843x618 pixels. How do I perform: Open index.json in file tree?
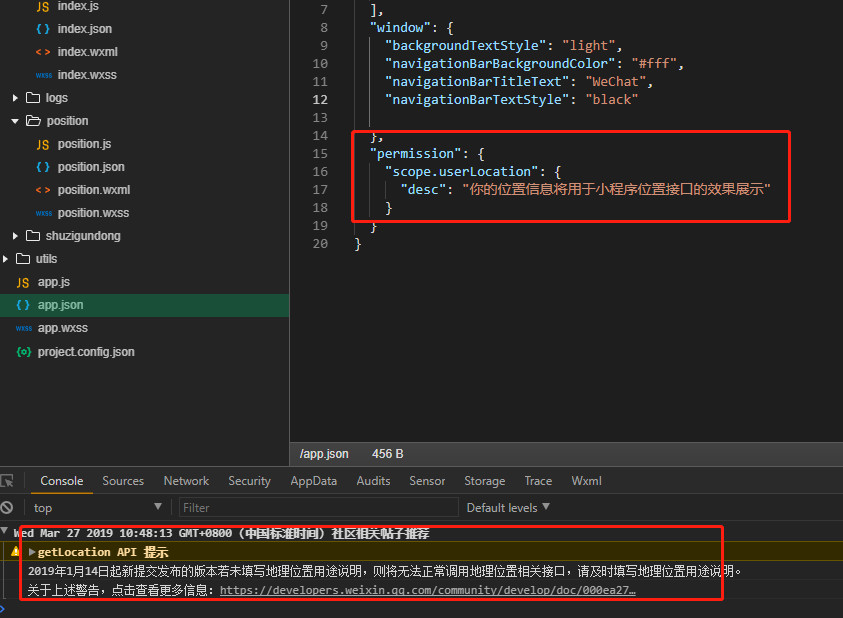click(85, 29)
